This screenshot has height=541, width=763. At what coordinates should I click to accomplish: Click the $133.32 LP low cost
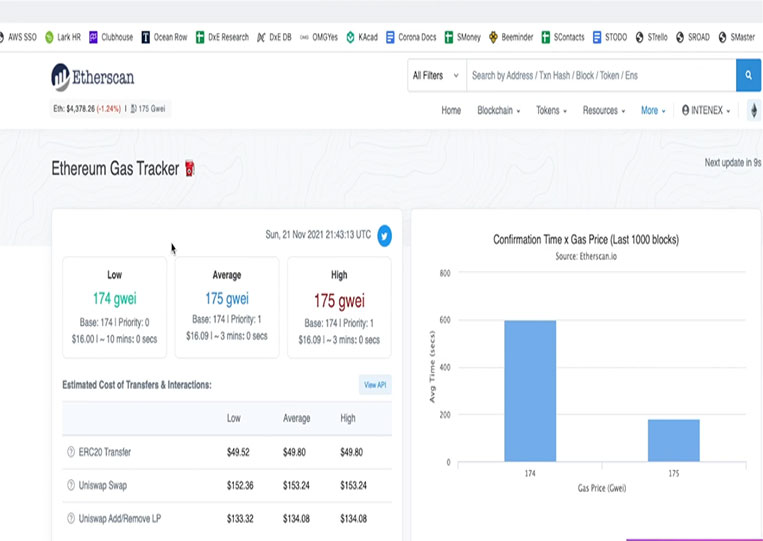click(x=240, y=519)
